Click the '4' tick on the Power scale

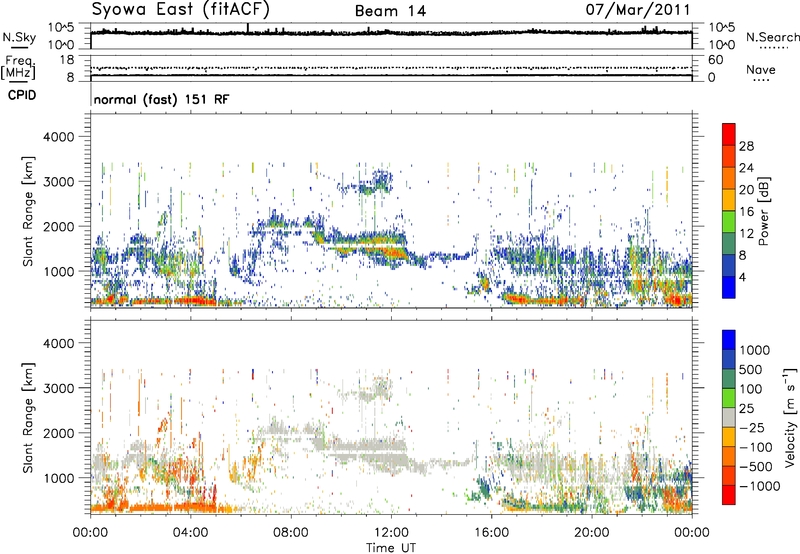point(743,277)
